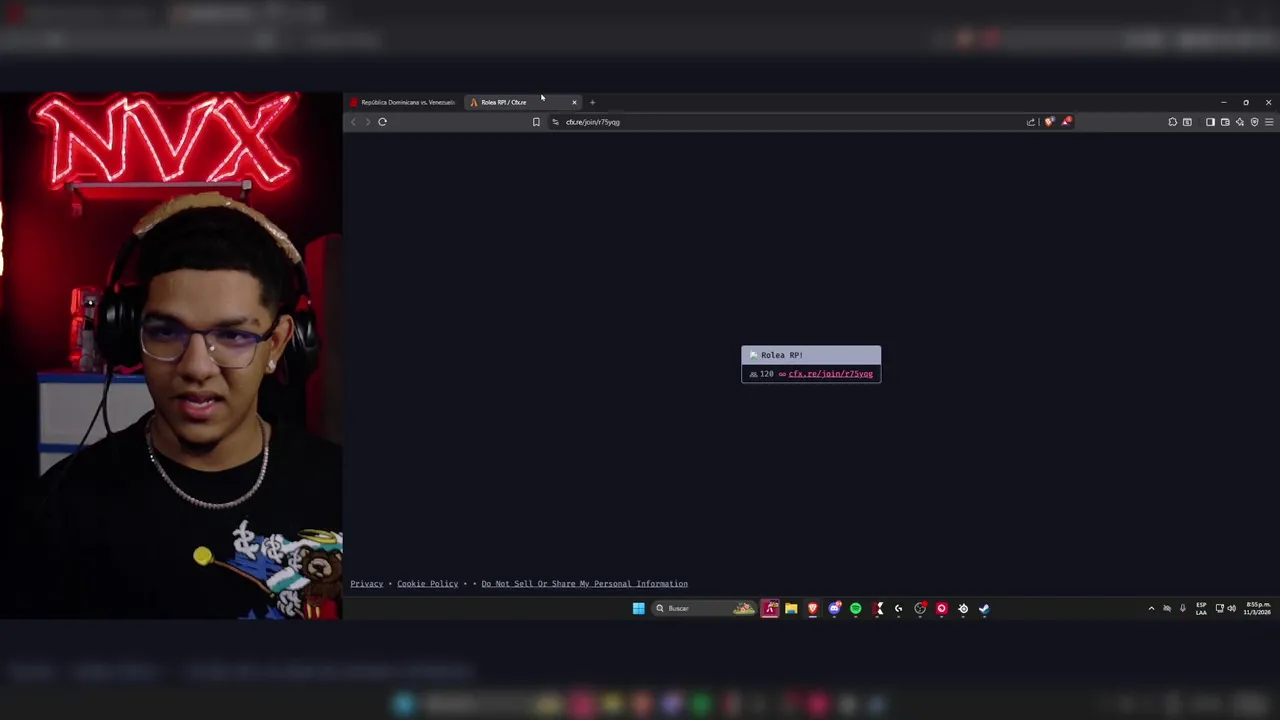Screen dimensions: 1280x720
Task: Open Steam from taskbar
Action: 984,608
